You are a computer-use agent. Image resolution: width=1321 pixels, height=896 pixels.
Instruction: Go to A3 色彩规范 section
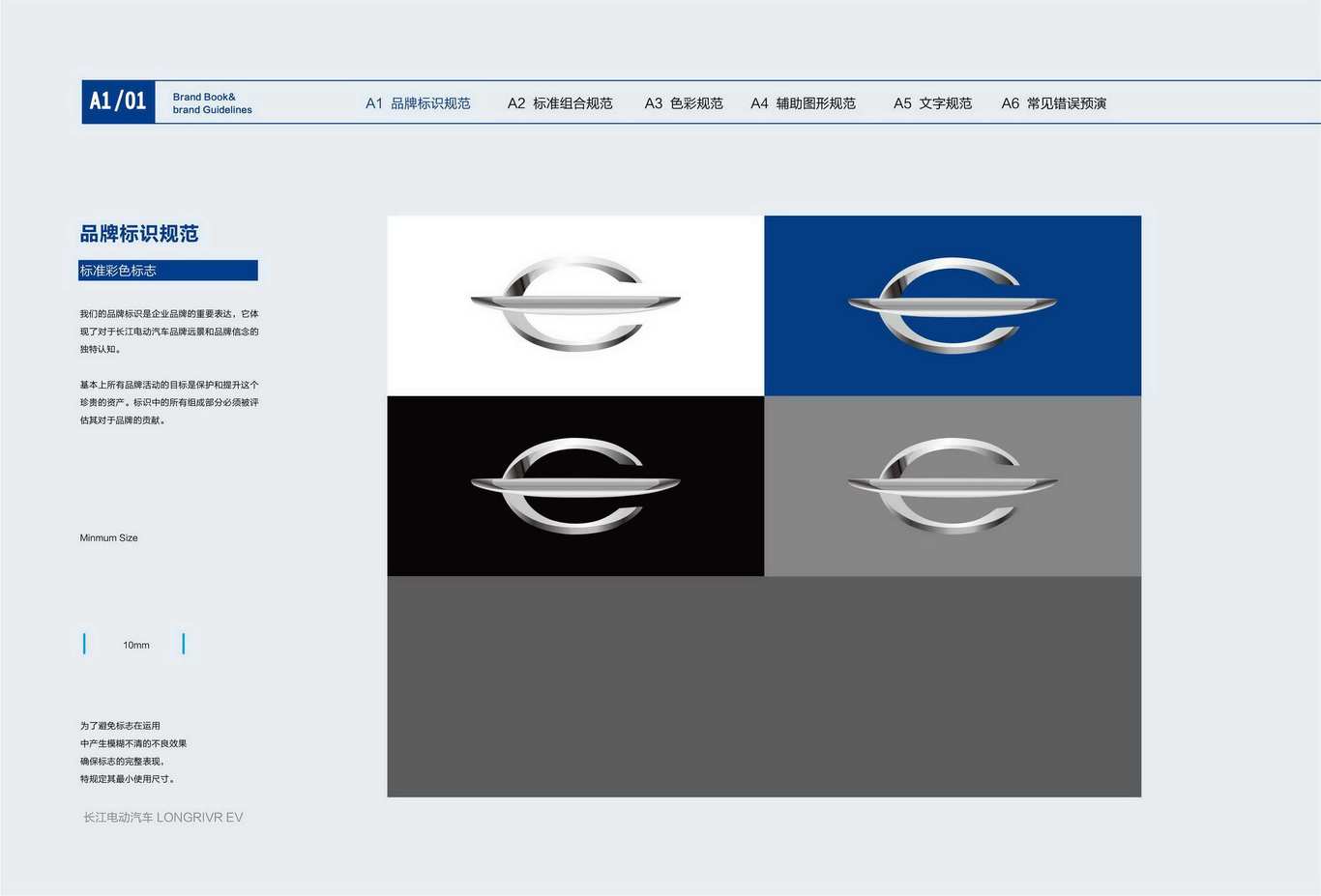(x=684, y=103)
